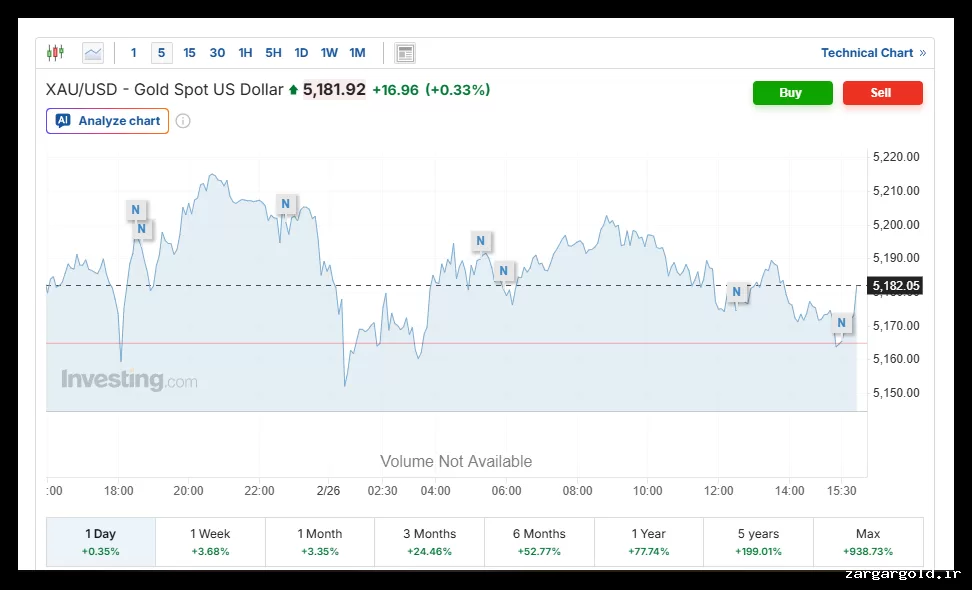Open the news marker near 15:30
Image resolution: width=972 pixels, height=590 pixels.
click(x=842, y=323)
